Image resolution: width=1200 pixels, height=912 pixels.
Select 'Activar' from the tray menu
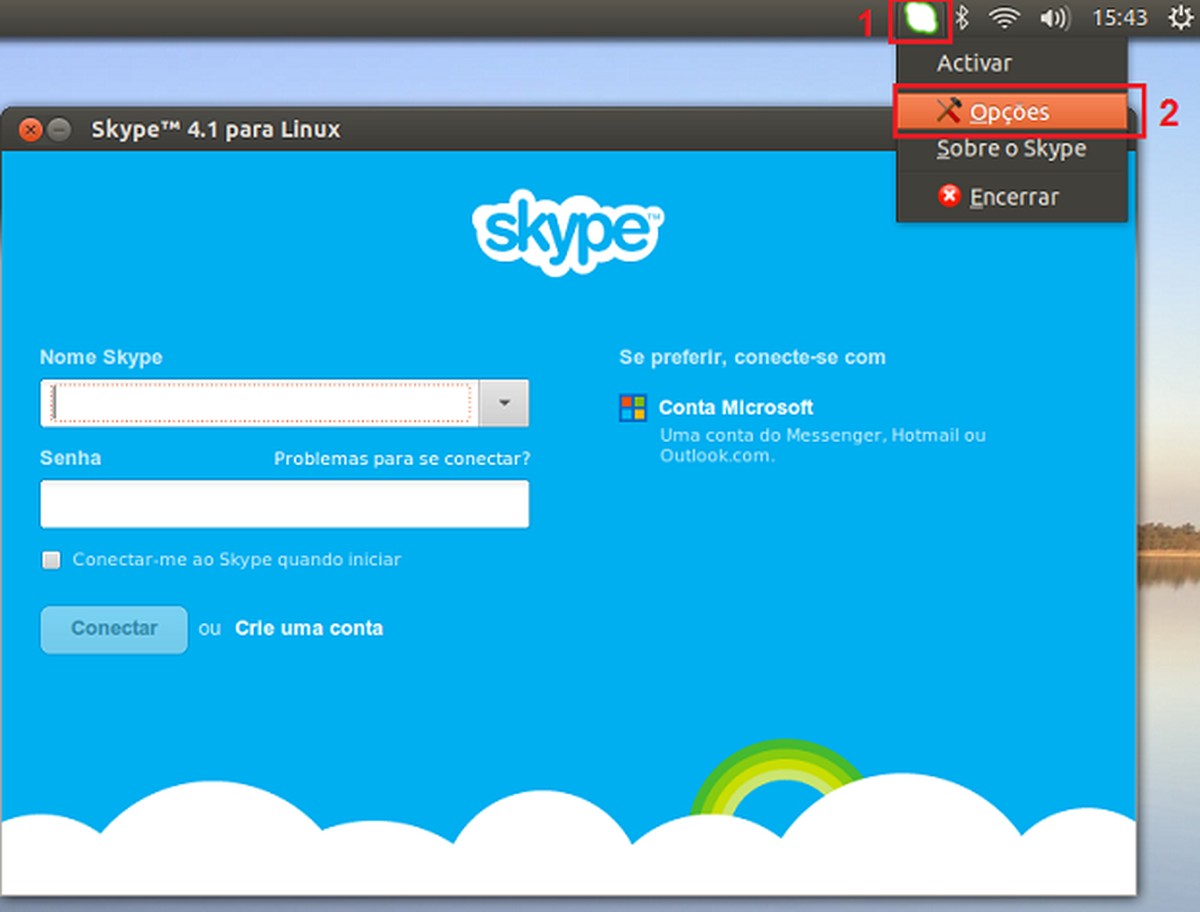[x=973, y=62]
